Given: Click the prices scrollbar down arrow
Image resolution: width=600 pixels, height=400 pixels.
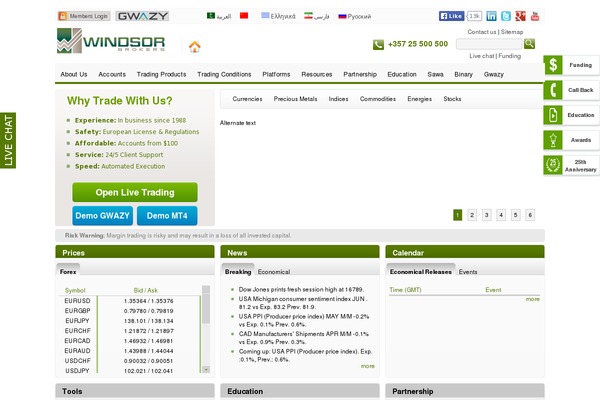Looking at the screenshot, I should pyautogui.click(x=206, y=369).
